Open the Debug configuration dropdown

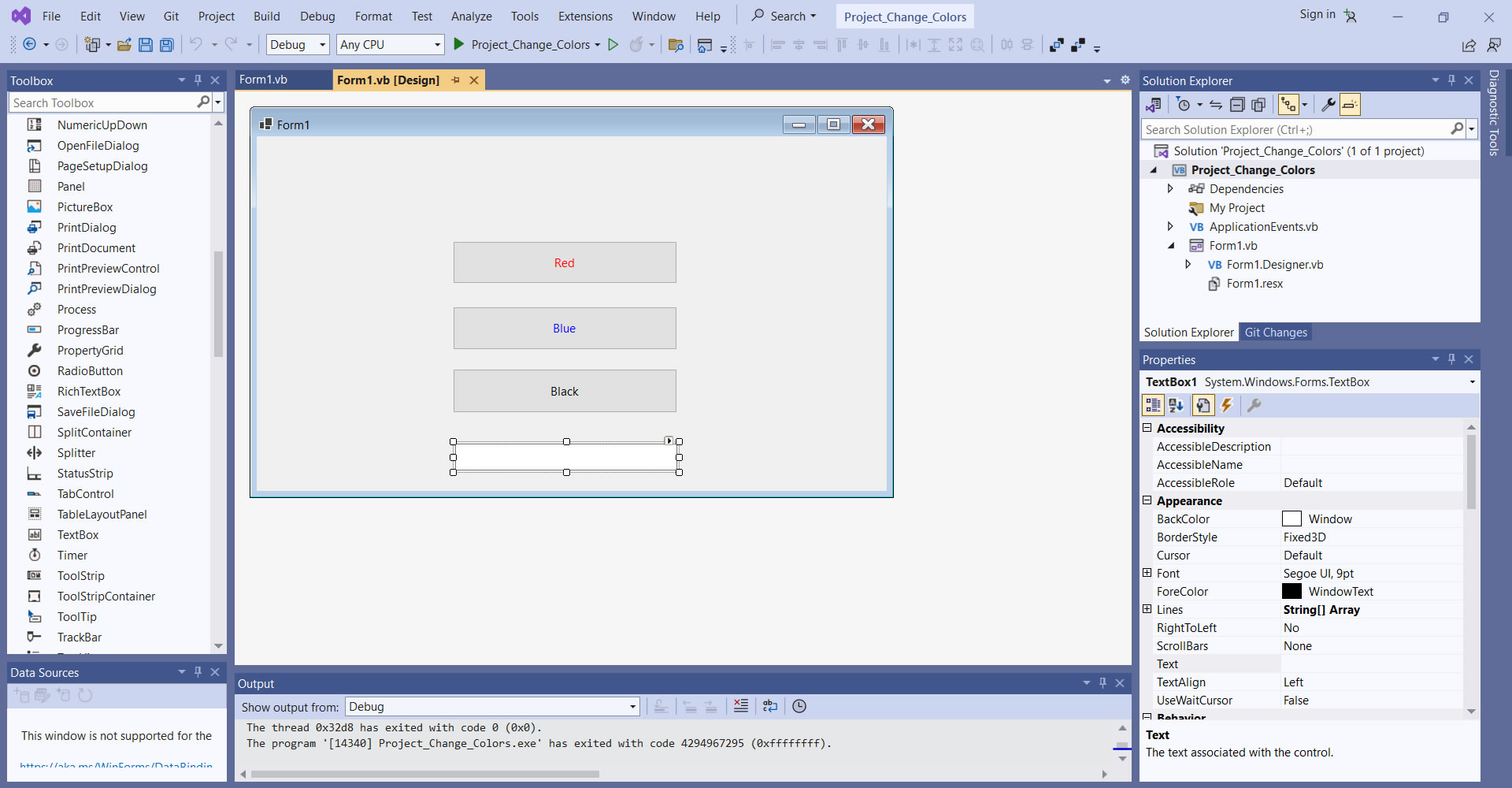(298, 45)
